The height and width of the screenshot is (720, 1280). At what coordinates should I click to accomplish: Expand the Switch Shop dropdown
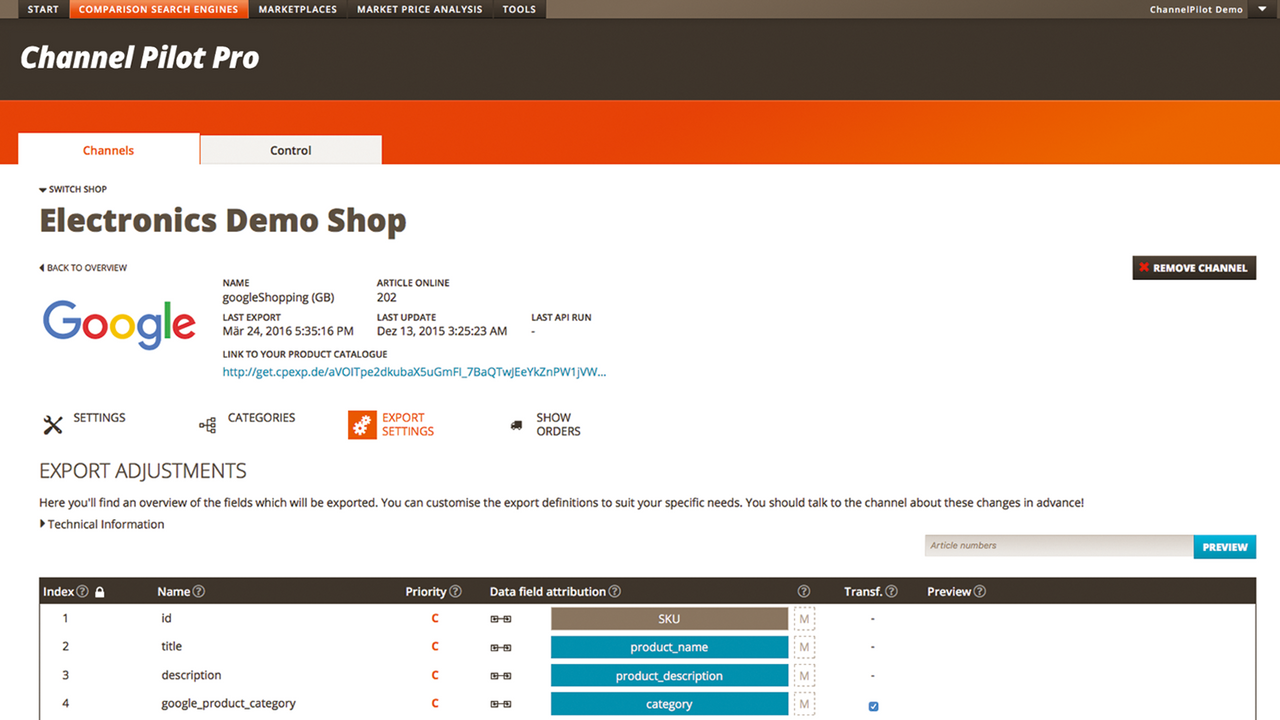pos(73,189)
